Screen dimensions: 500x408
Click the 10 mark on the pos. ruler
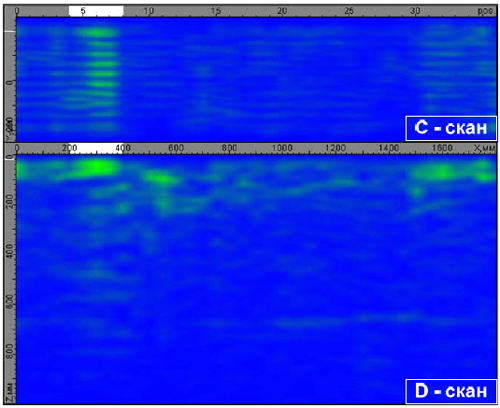[x=149, y=11]
